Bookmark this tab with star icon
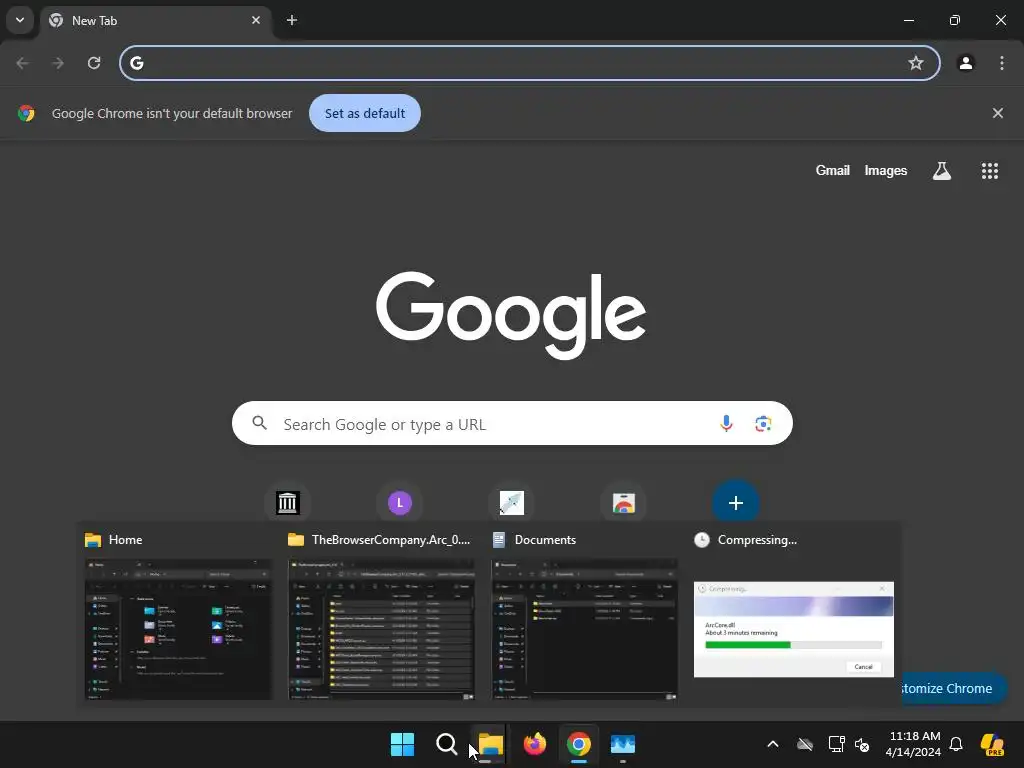 (916, 63)
